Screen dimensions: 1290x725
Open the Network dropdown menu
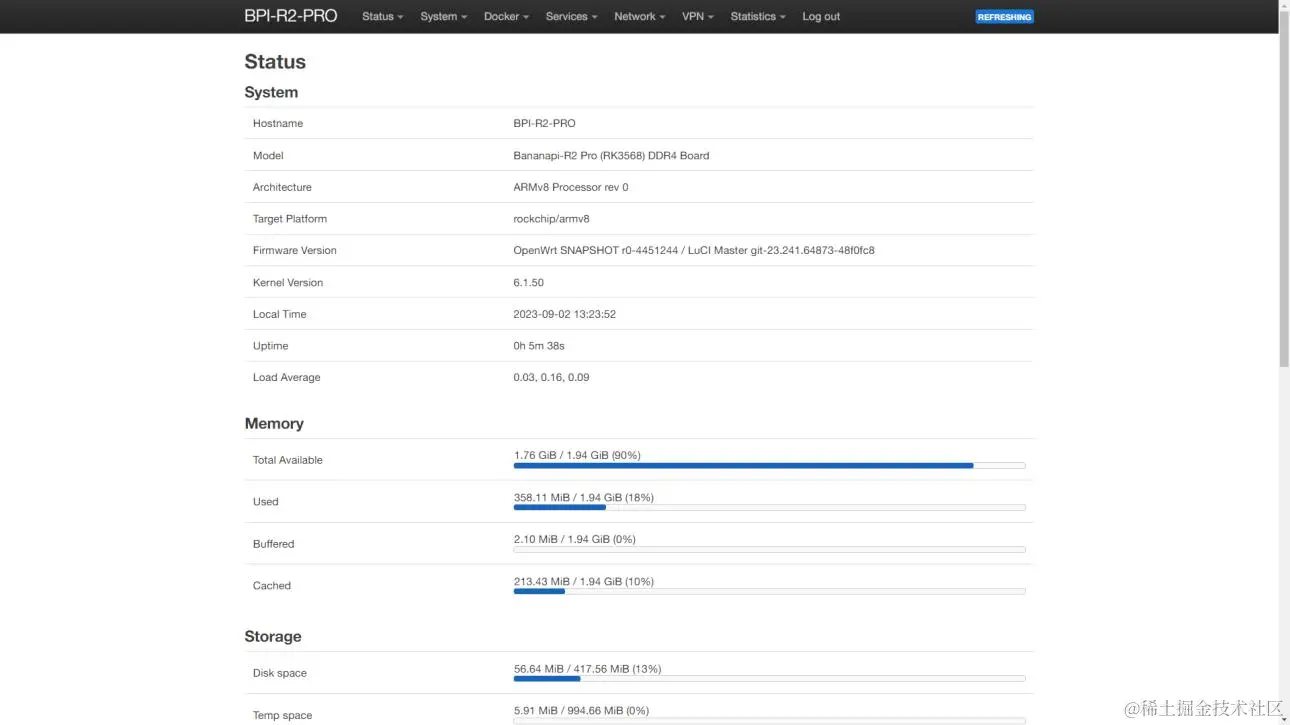(x=639, y=17)
